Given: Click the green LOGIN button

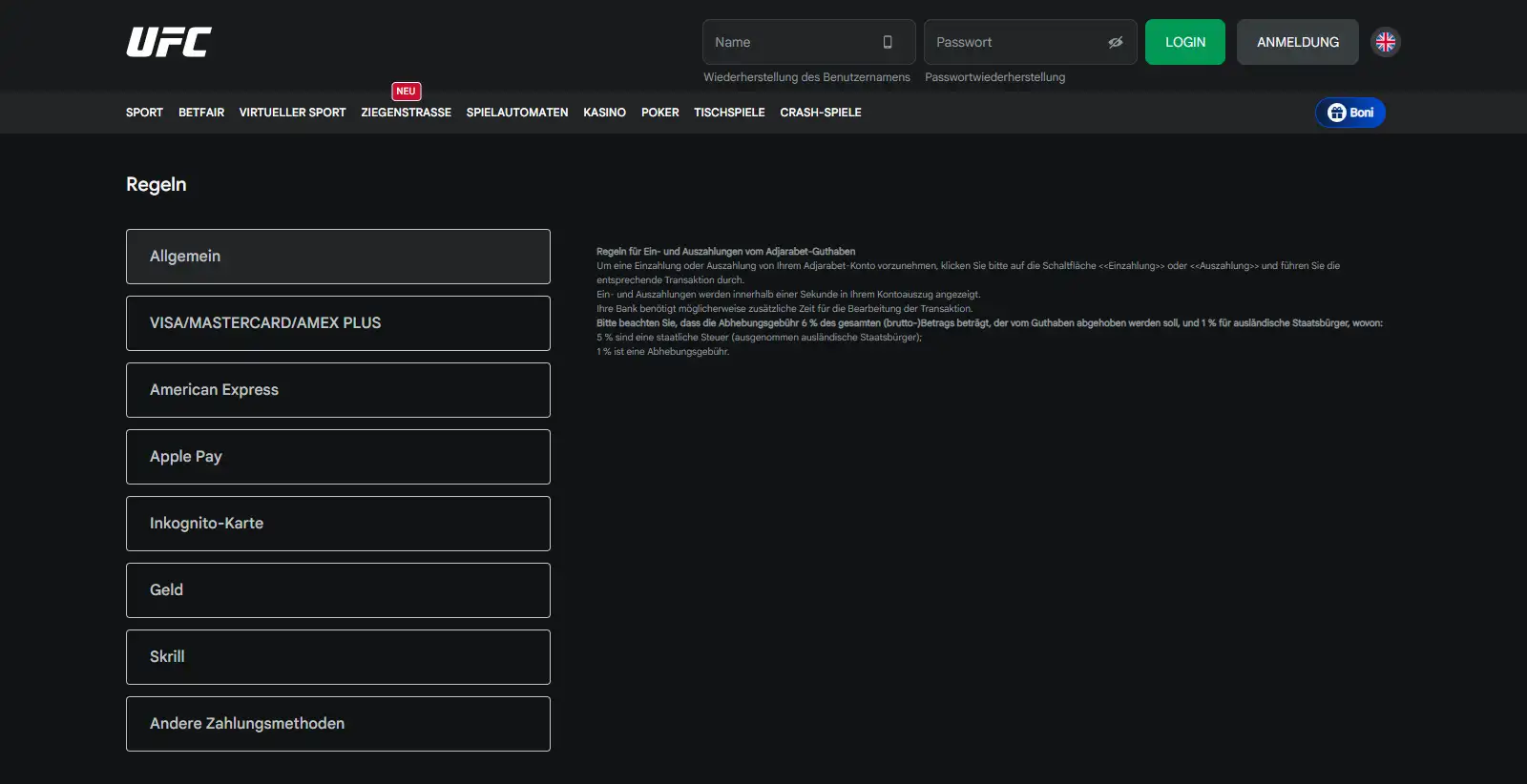Looking at the screenshot, I should (x=1185, y=42).
